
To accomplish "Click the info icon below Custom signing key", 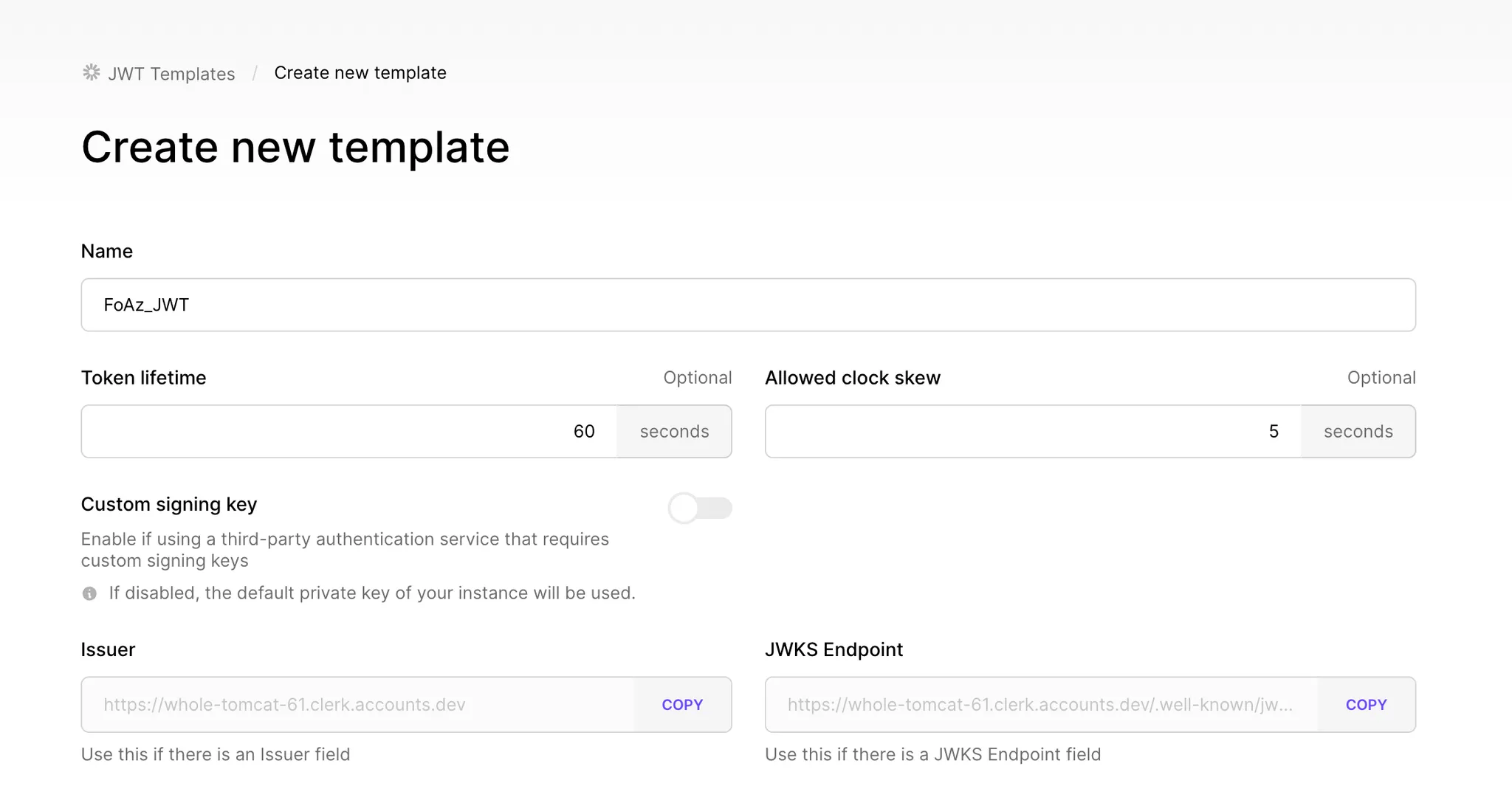I will tap(90, 593).
